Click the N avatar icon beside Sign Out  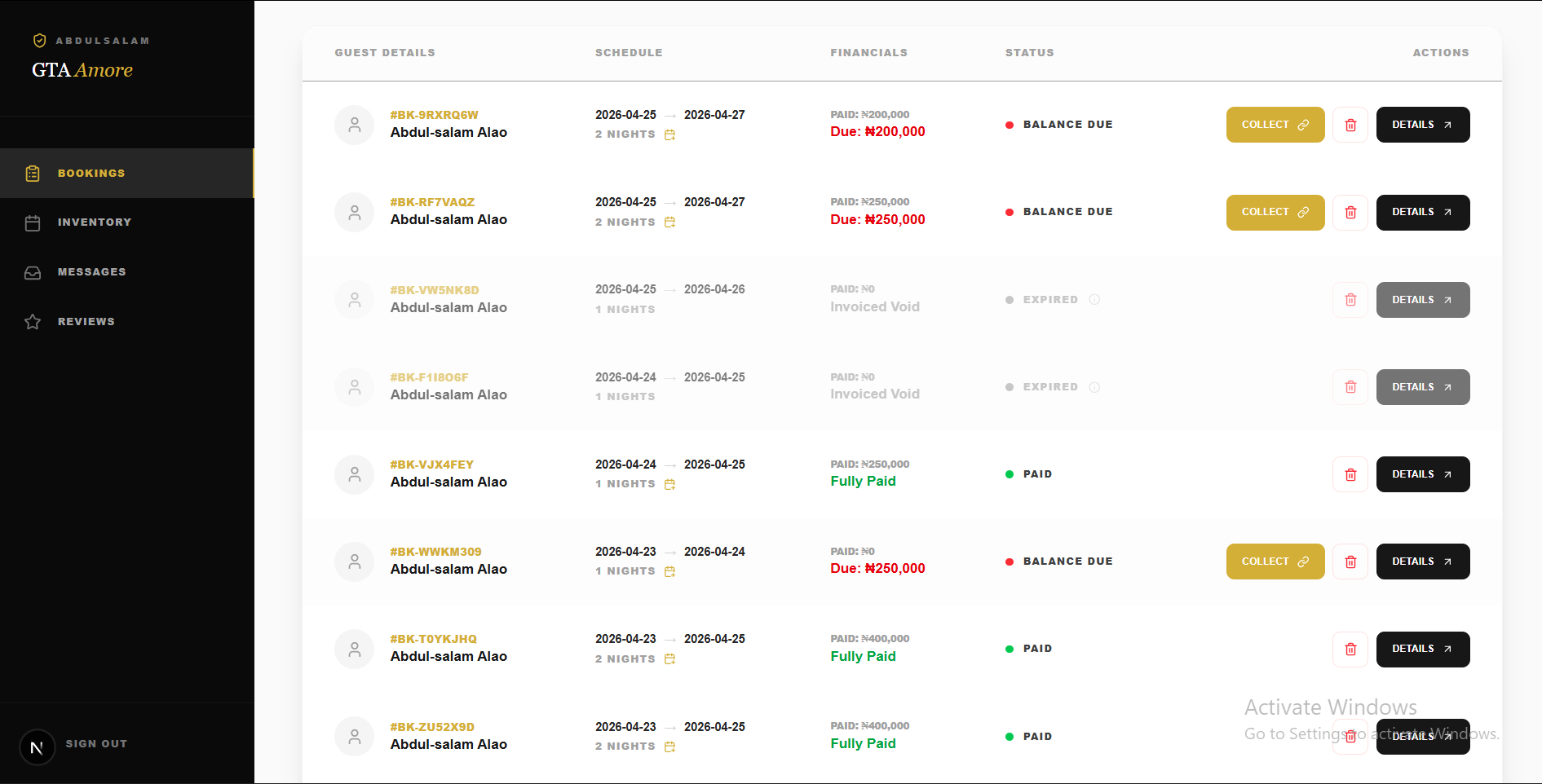(x=37, y=747)
